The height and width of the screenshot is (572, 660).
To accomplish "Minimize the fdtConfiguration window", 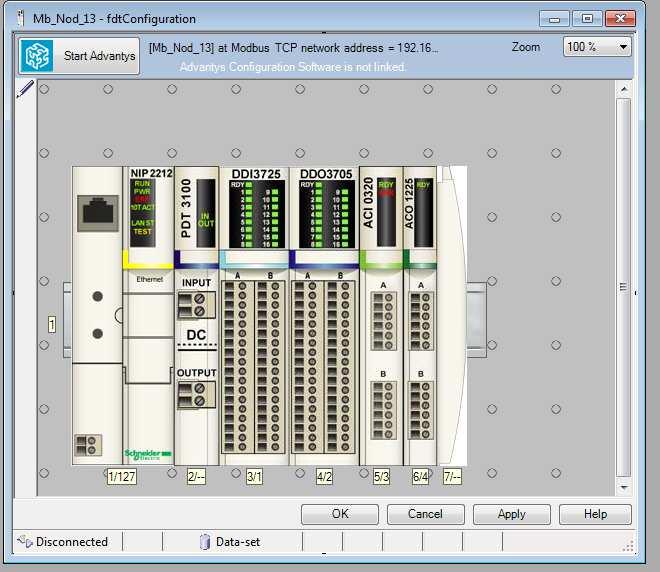I will [554, 19].
